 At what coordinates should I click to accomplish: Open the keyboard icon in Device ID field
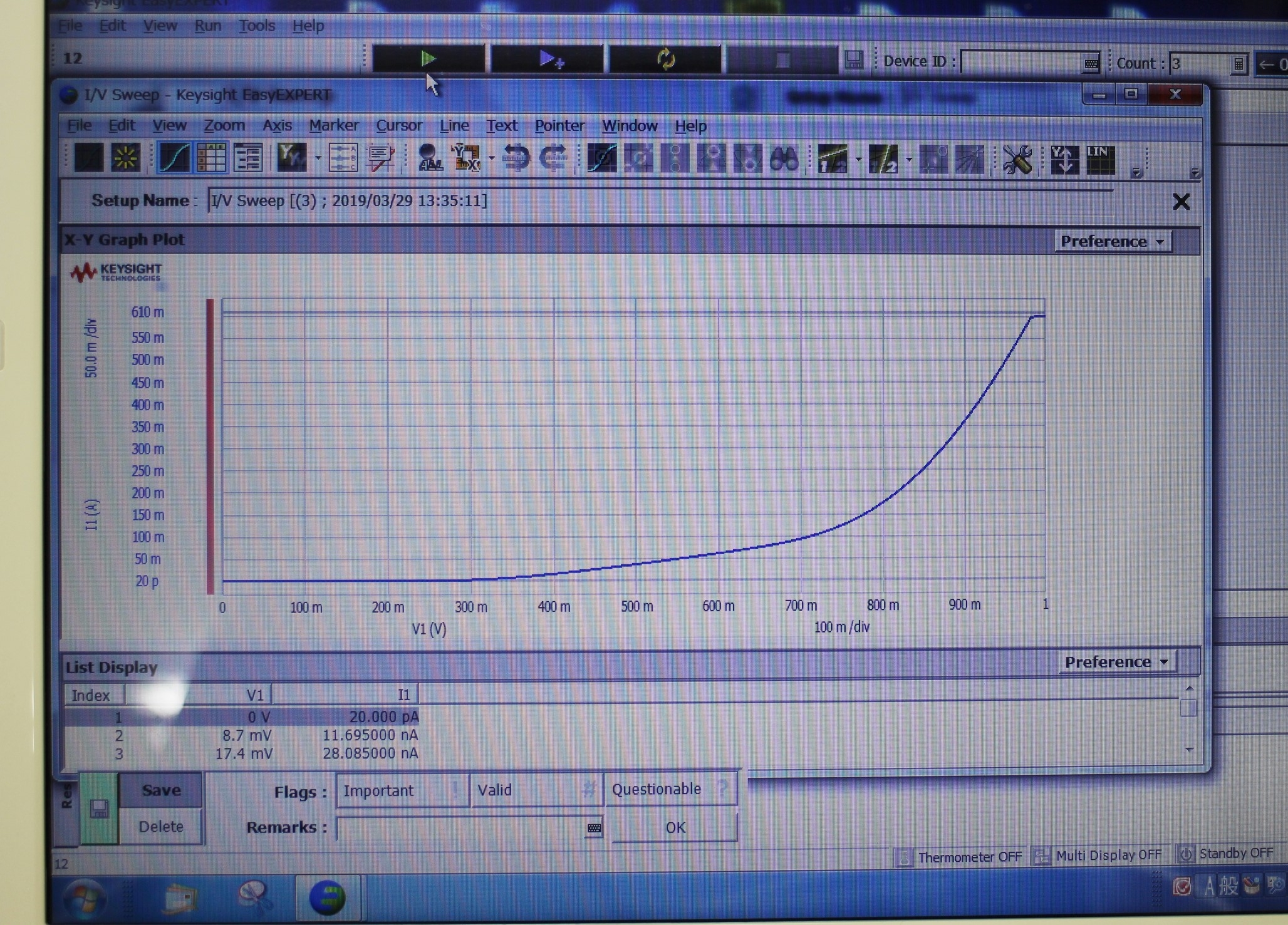(x=1091, y=63)
